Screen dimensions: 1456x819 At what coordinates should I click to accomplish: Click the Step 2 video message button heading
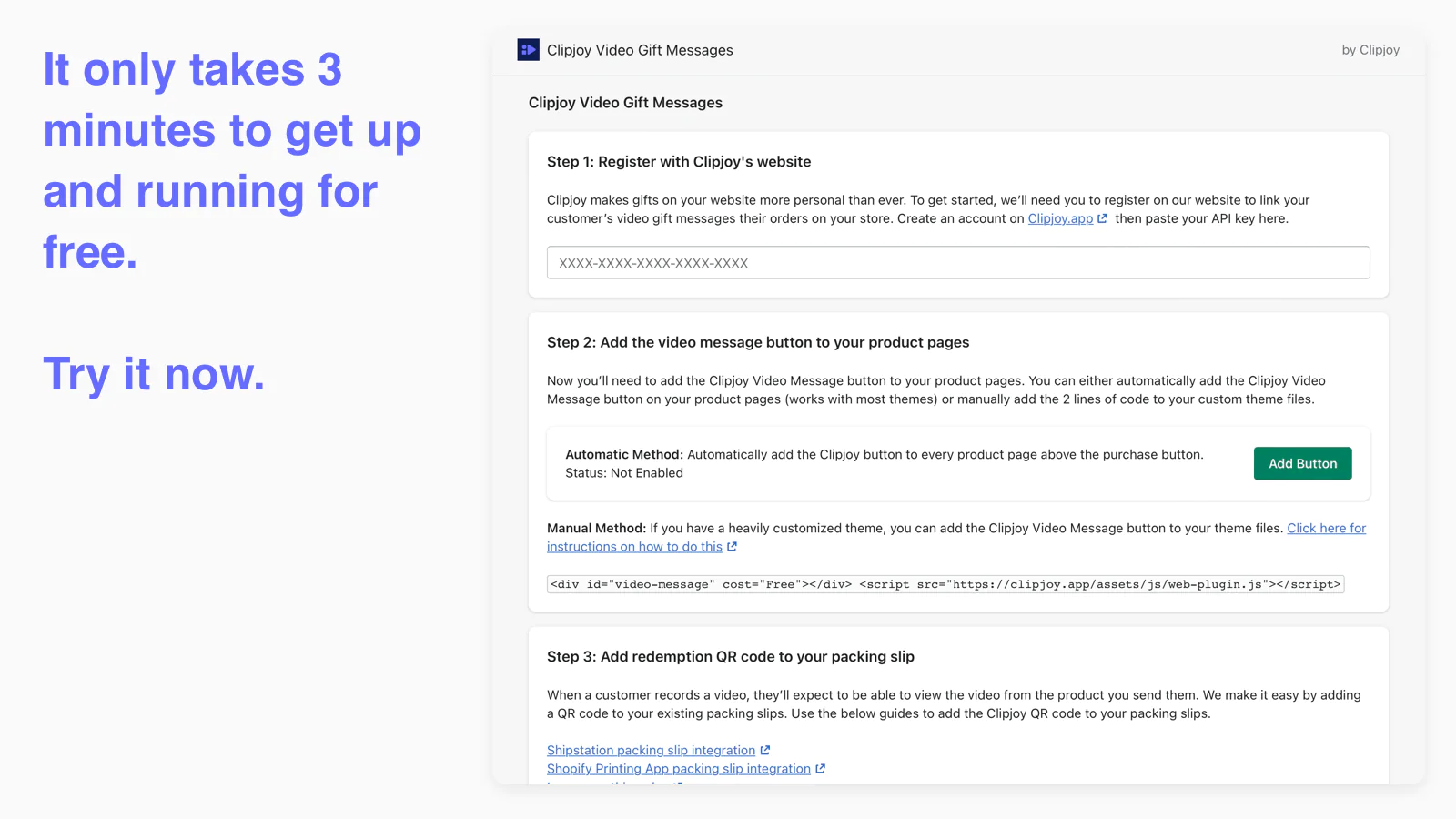(x=757, y=343)
